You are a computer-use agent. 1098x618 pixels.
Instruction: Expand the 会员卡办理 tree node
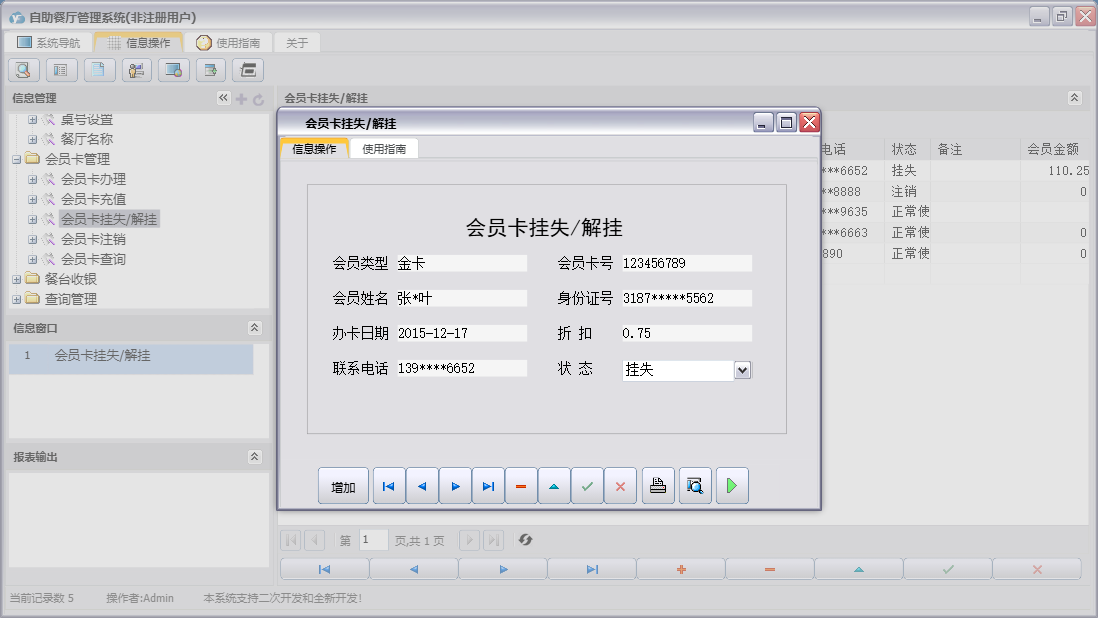[x=32, y=179]
